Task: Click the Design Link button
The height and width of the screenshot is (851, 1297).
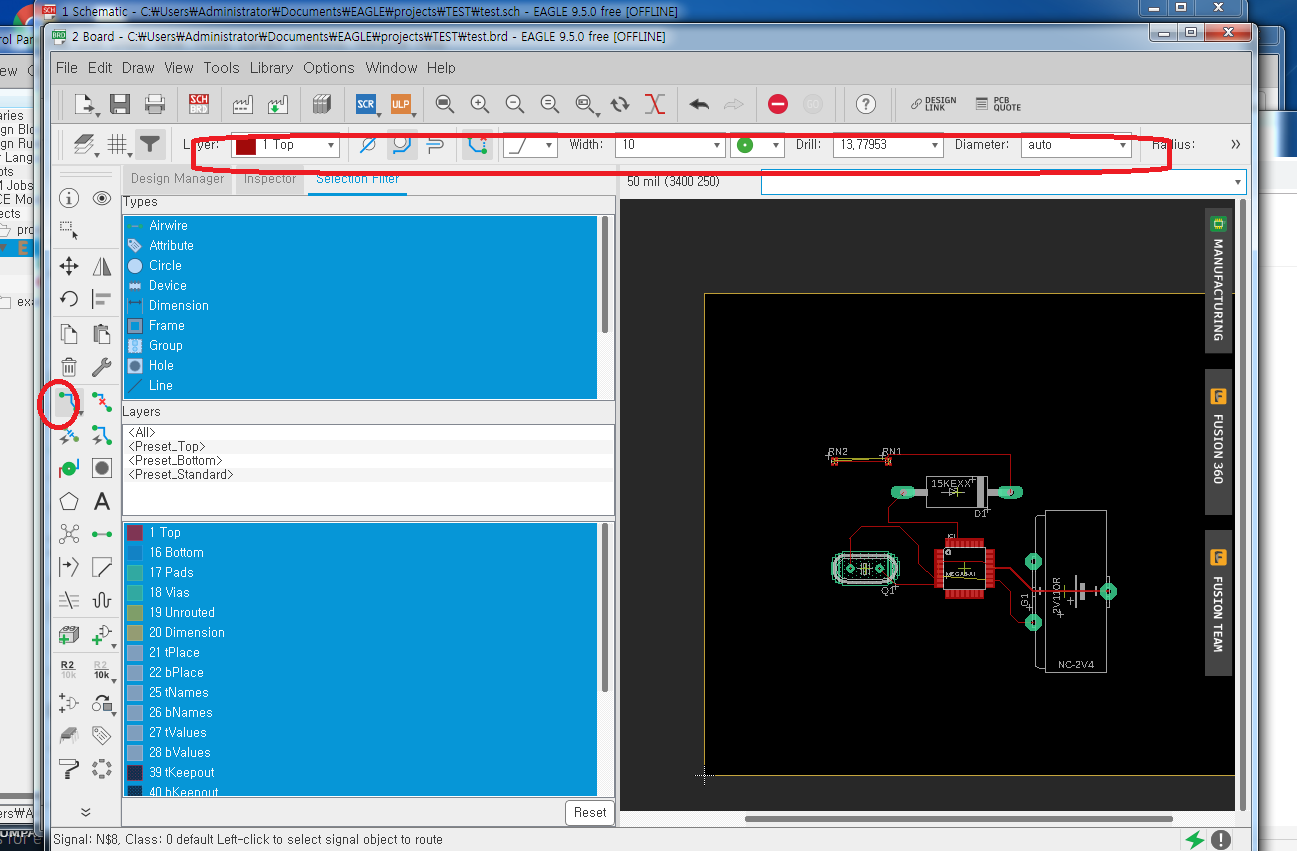Action: tap(933, 104)
